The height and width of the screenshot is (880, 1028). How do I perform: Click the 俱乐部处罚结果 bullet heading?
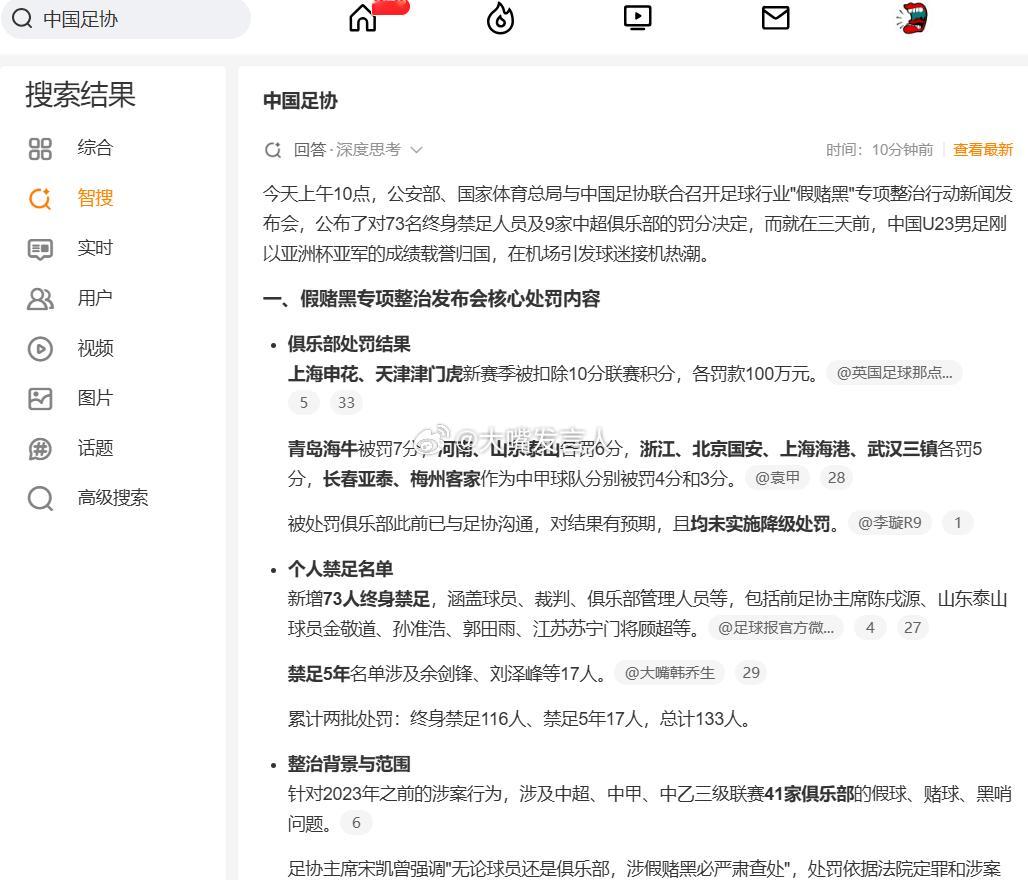[349, 344]
